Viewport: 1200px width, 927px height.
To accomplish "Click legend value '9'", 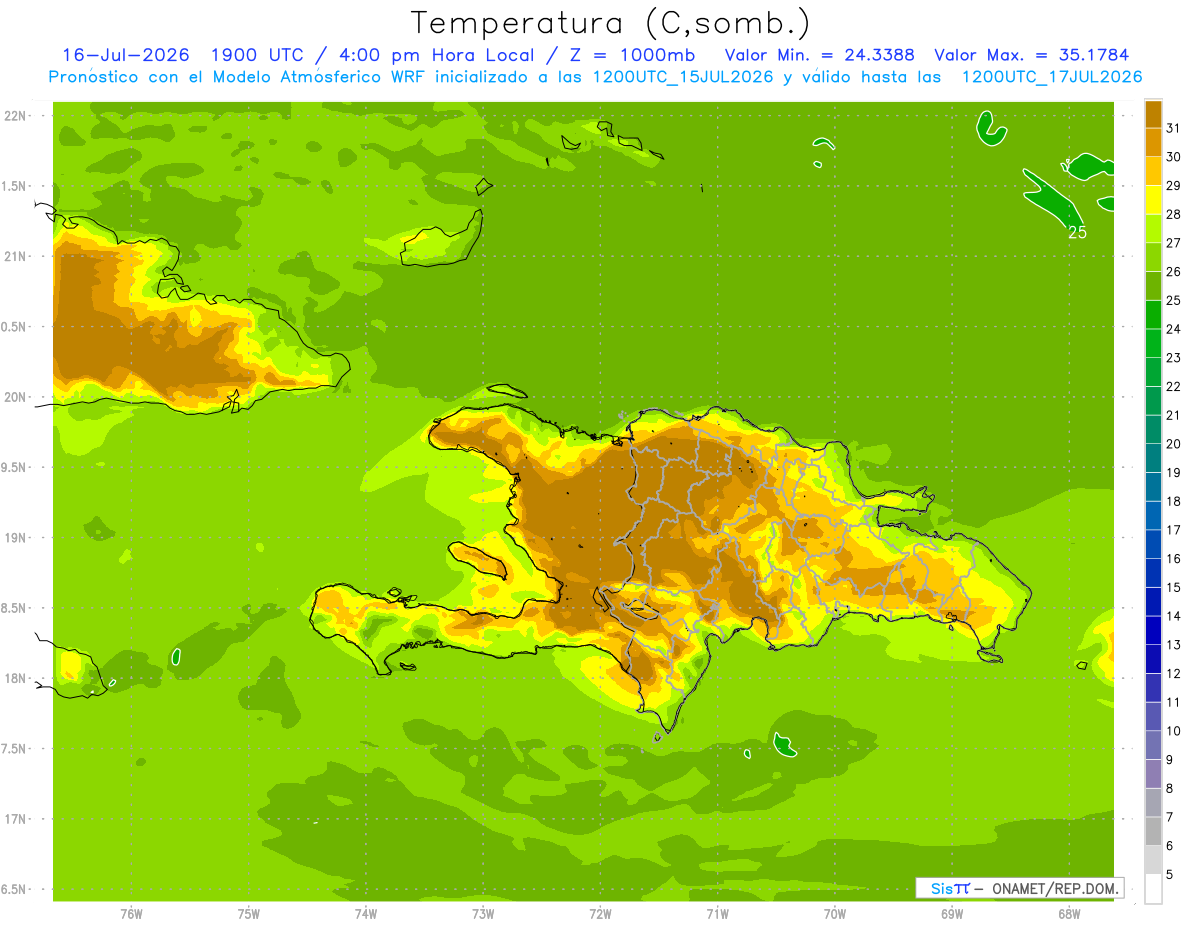I will [x=1170, y=760].
